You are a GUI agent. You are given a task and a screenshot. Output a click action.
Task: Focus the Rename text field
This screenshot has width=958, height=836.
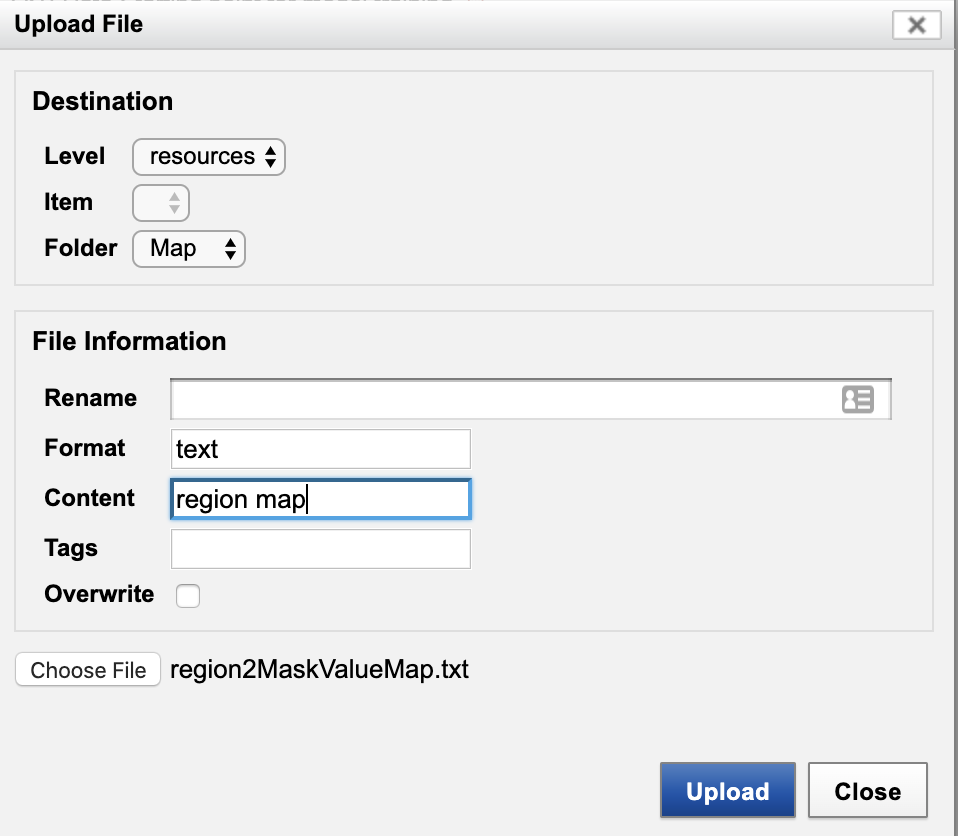pyautogui.click(x=500, y=400)
